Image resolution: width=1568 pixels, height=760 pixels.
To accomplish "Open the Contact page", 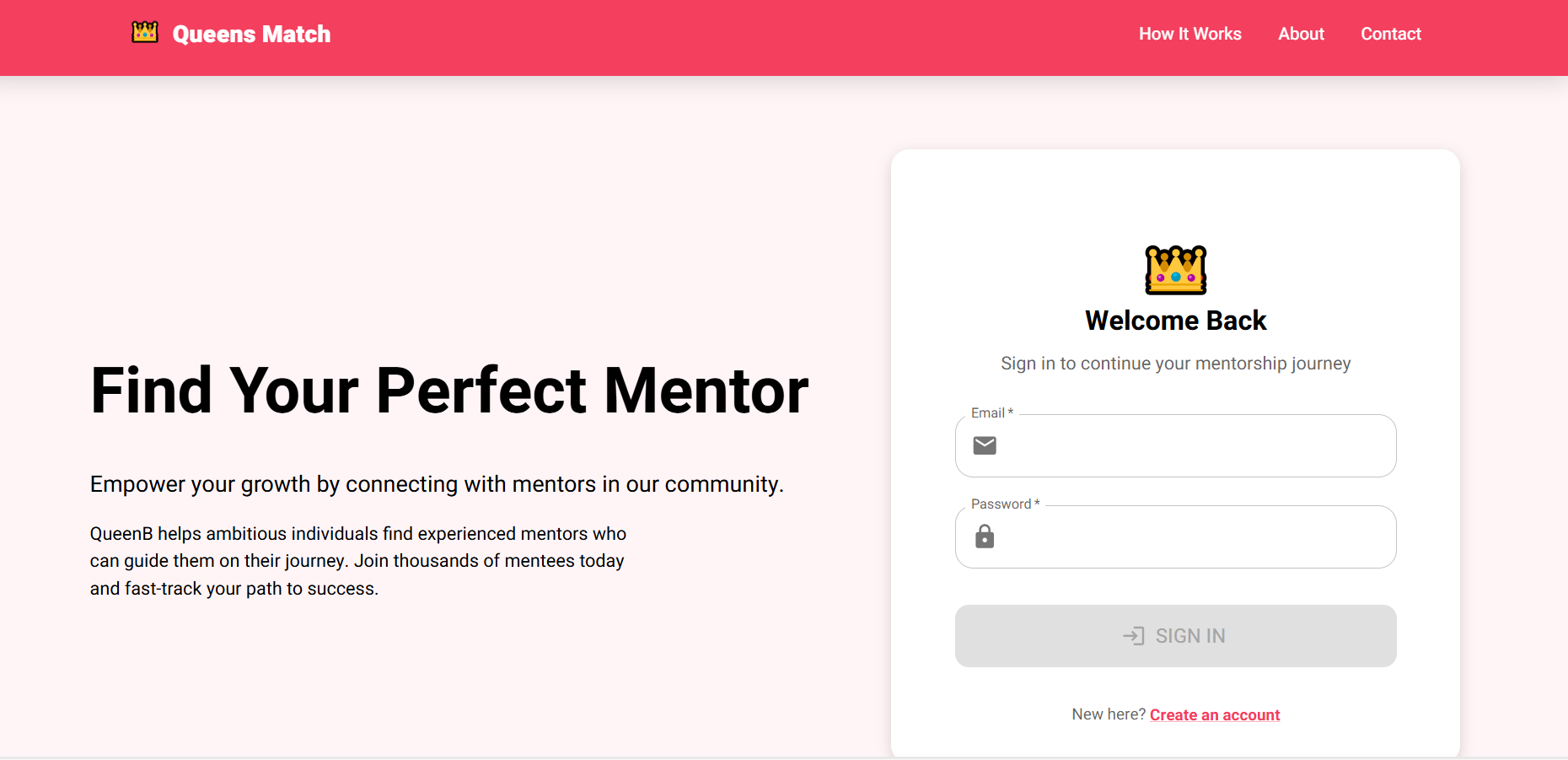I will tap(1390, 34).
